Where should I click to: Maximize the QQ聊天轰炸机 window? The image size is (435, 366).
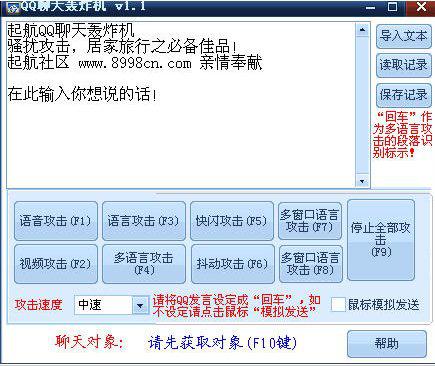(393, 7)
